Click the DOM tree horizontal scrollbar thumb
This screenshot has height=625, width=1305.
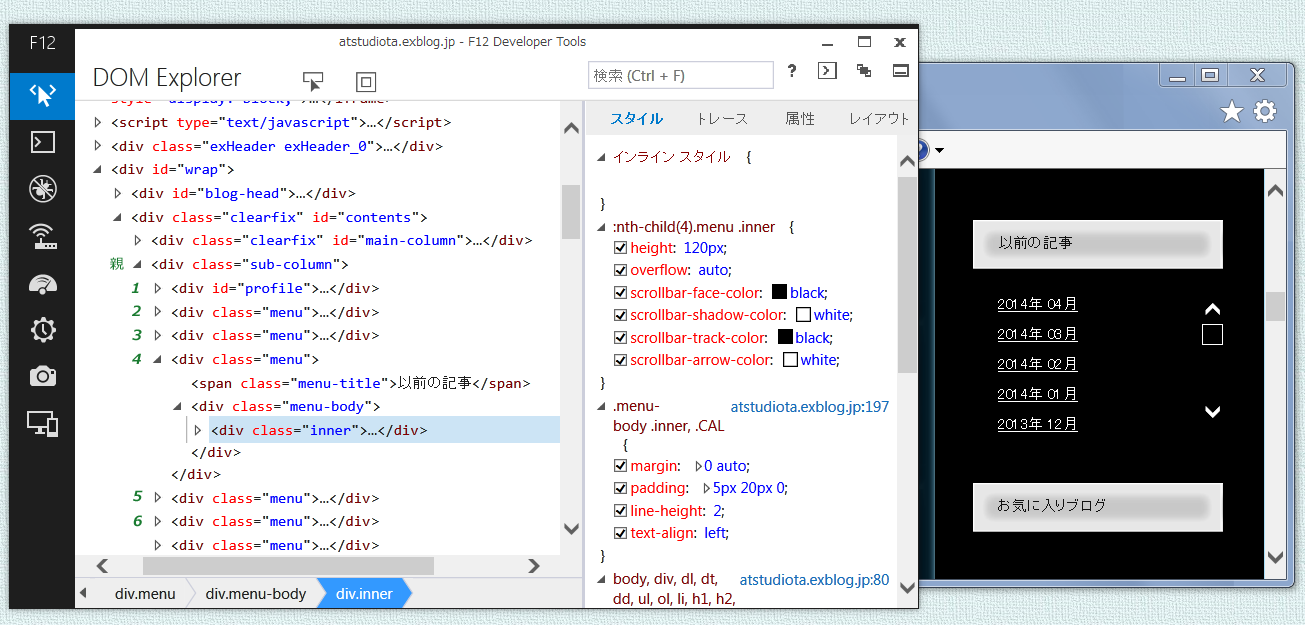click(x=289, y=566)
